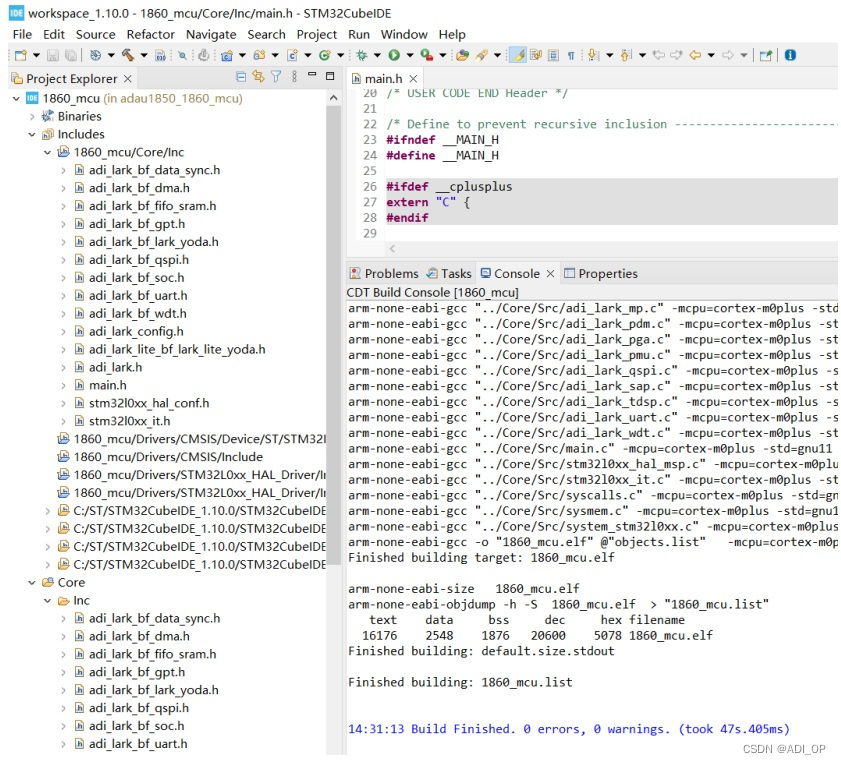Click the build target configuration icon
841x764 pixels.
click(x=95, y=55)
